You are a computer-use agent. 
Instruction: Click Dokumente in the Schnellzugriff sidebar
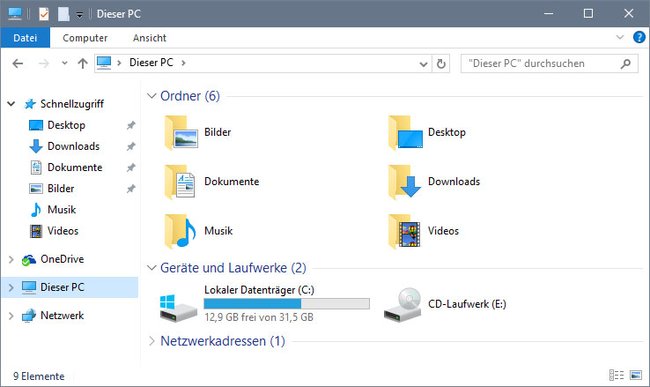point(75,167)
